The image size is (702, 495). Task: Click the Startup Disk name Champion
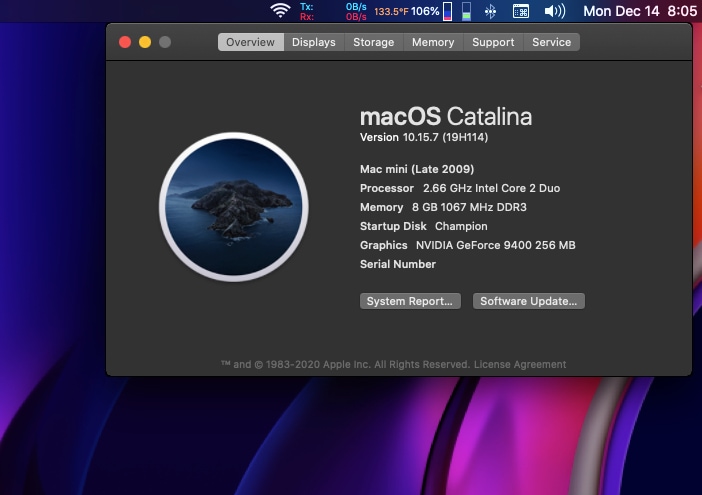[461, 226]
